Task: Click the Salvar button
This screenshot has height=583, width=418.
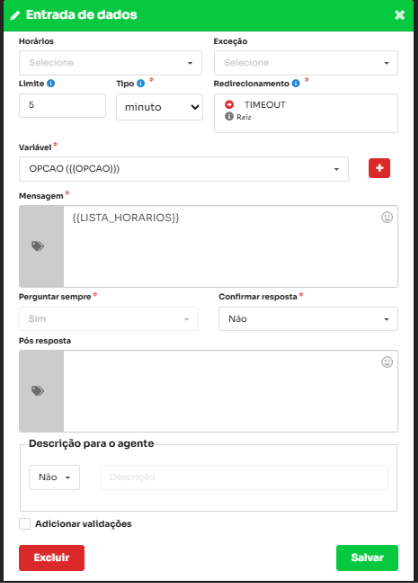Action: tap(367, 558)
